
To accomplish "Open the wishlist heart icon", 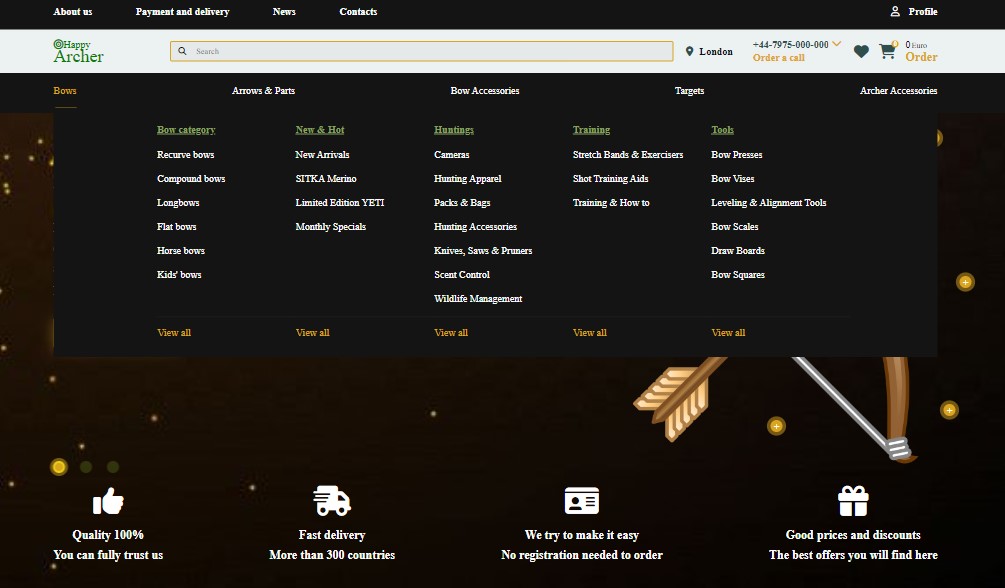I will tap(861, 51).
